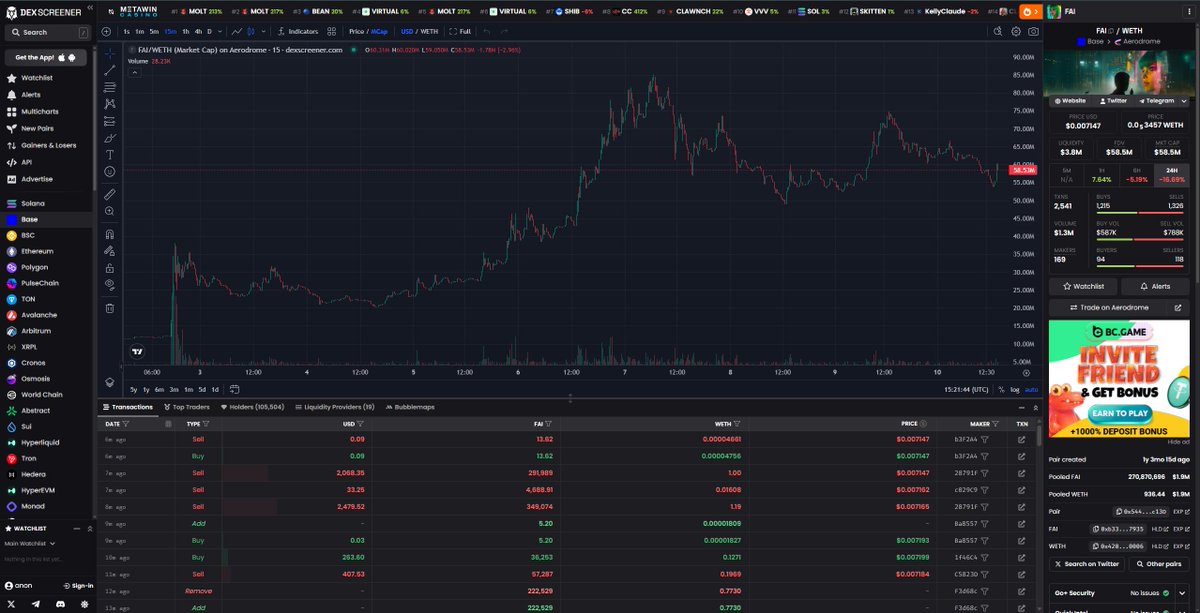Open Gainers & Losers in sidebar

[48, 145]
